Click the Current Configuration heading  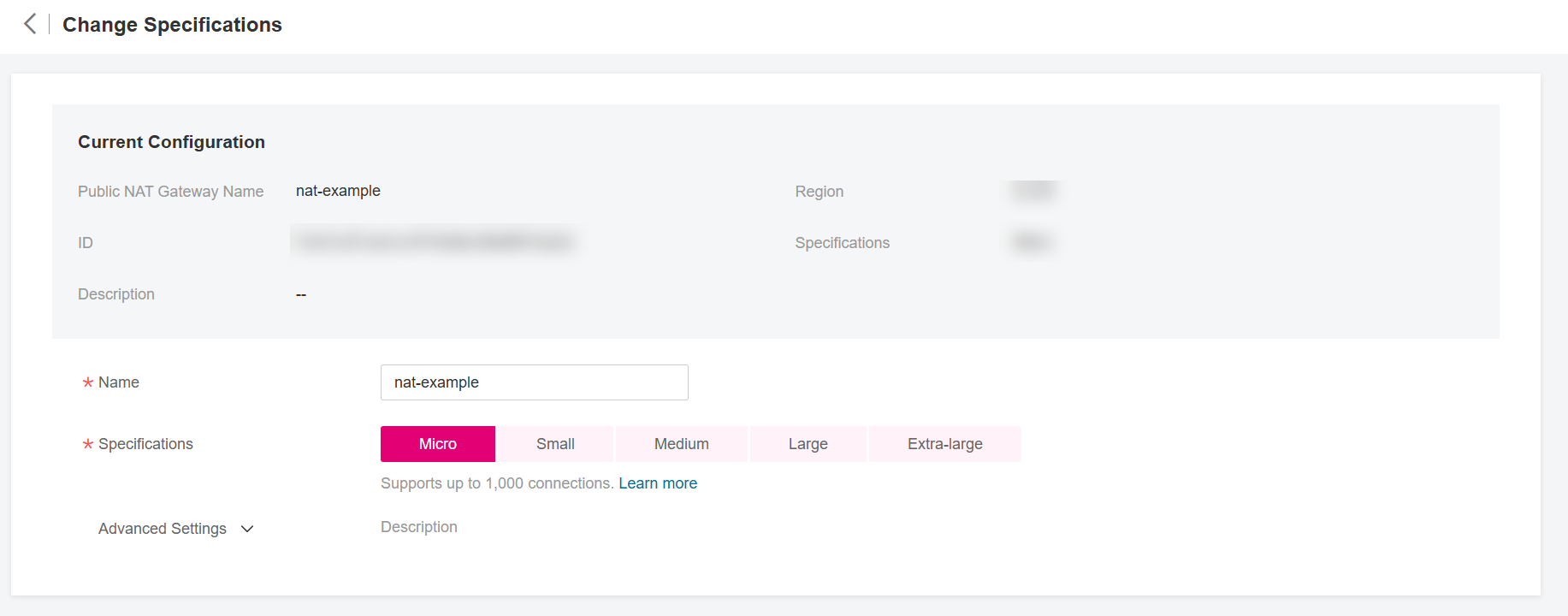point(171,142)
